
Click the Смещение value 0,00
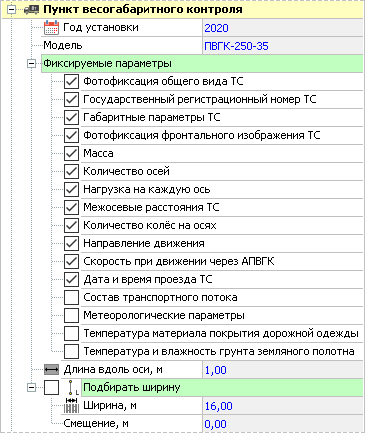coord(283,424)
